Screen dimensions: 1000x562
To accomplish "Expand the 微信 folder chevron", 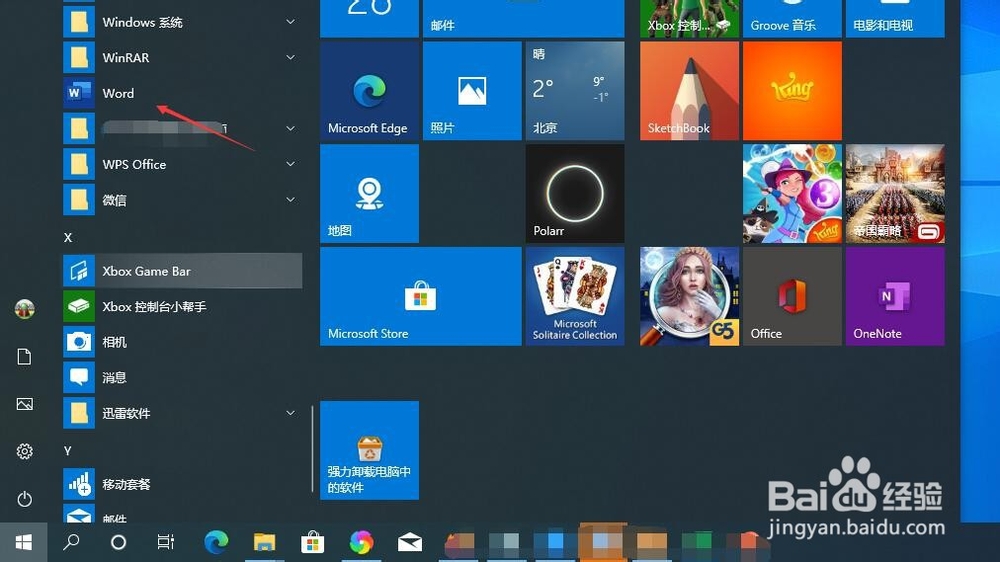I will tap(290, 200).
